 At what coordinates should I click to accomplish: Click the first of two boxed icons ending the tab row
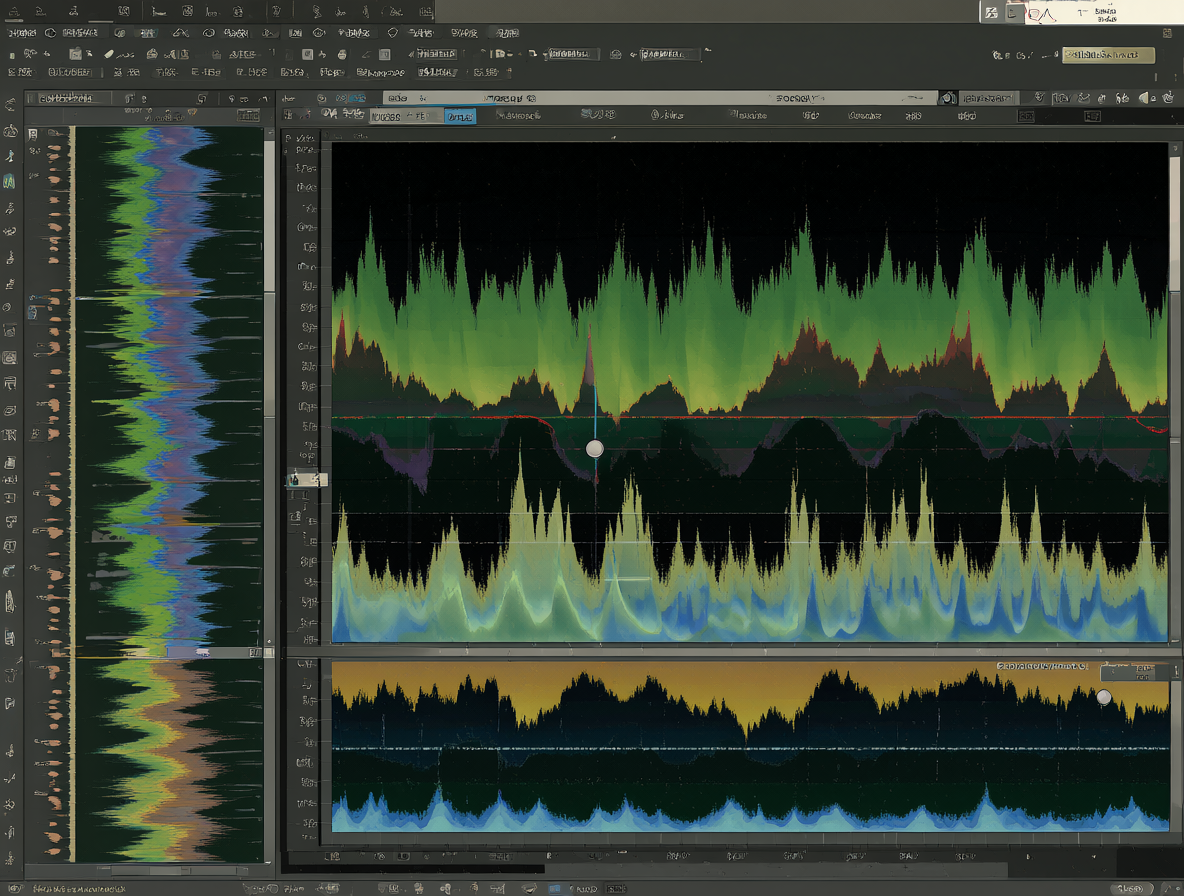(1026, 116)
